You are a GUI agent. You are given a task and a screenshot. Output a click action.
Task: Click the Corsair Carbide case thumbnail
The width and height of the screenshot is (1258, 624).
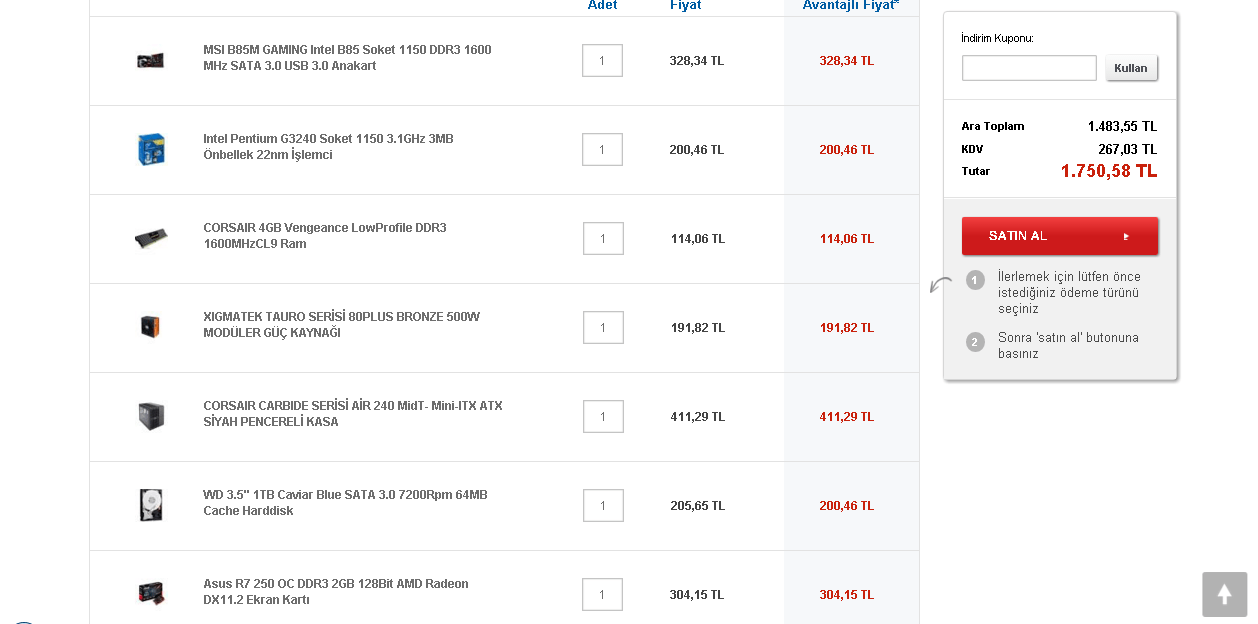[151, 415]
